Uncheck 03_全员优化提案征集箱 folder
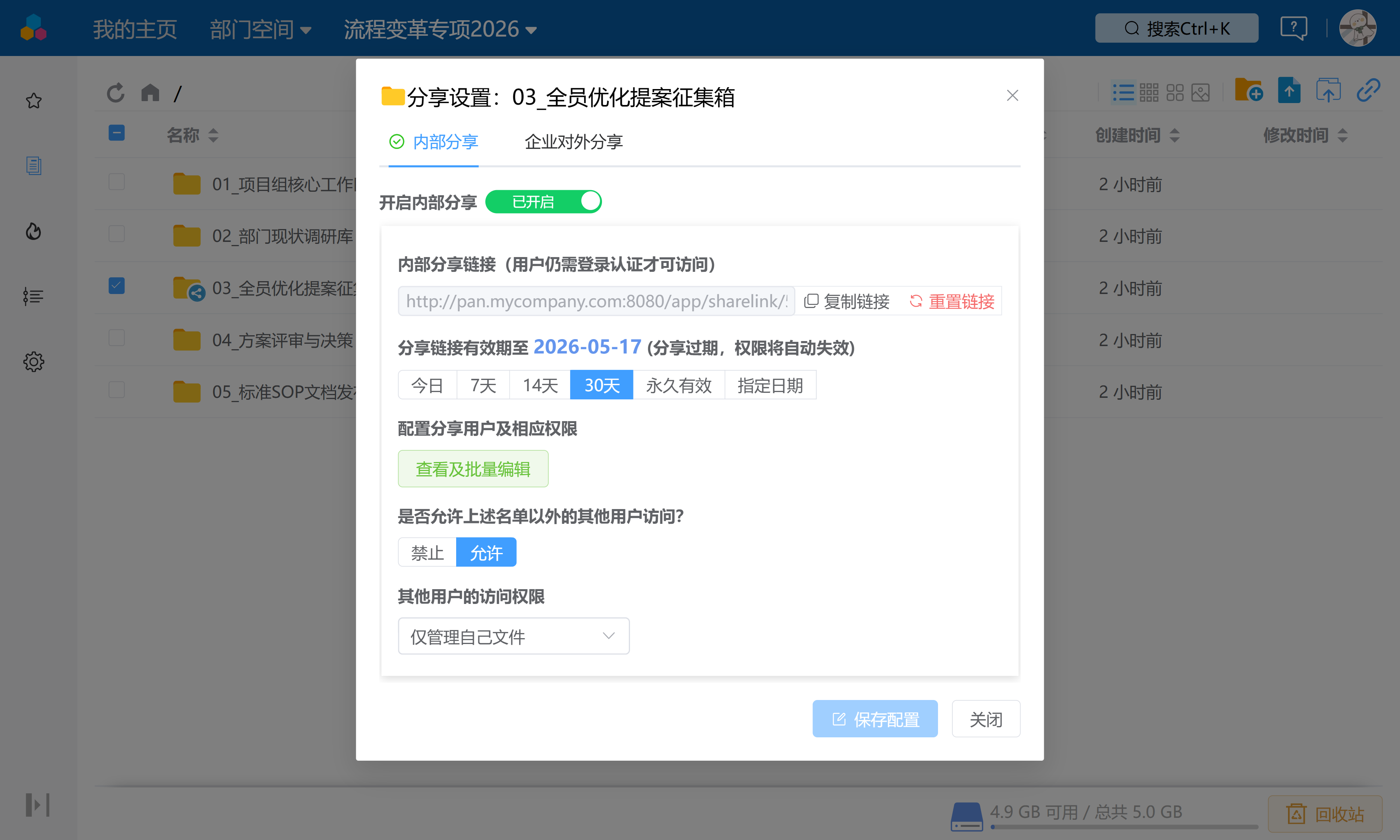1400x840 pixels. pyautogui.click(x=116, y=286)
